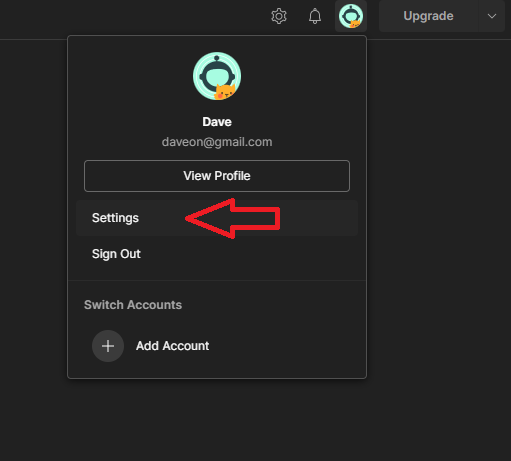Screen dimensions: 511x461
Task: Click the email daveon@gmail.com
Action: point(217,142)
